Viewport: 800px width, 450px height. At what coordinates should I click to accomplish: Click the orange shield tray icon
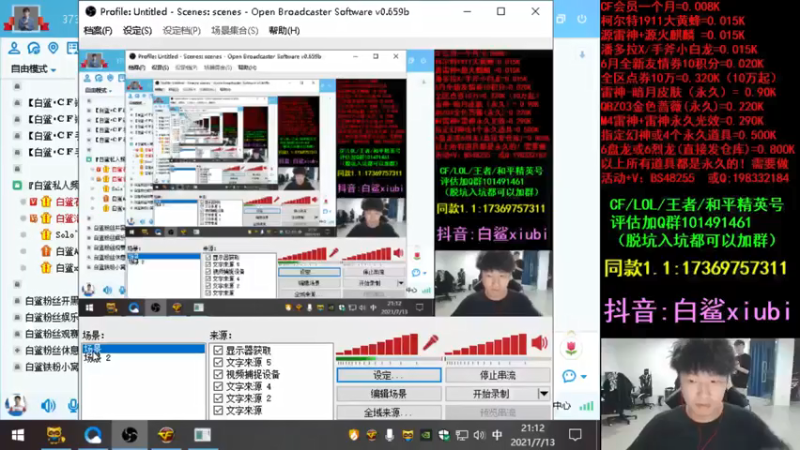coord(354,435)
